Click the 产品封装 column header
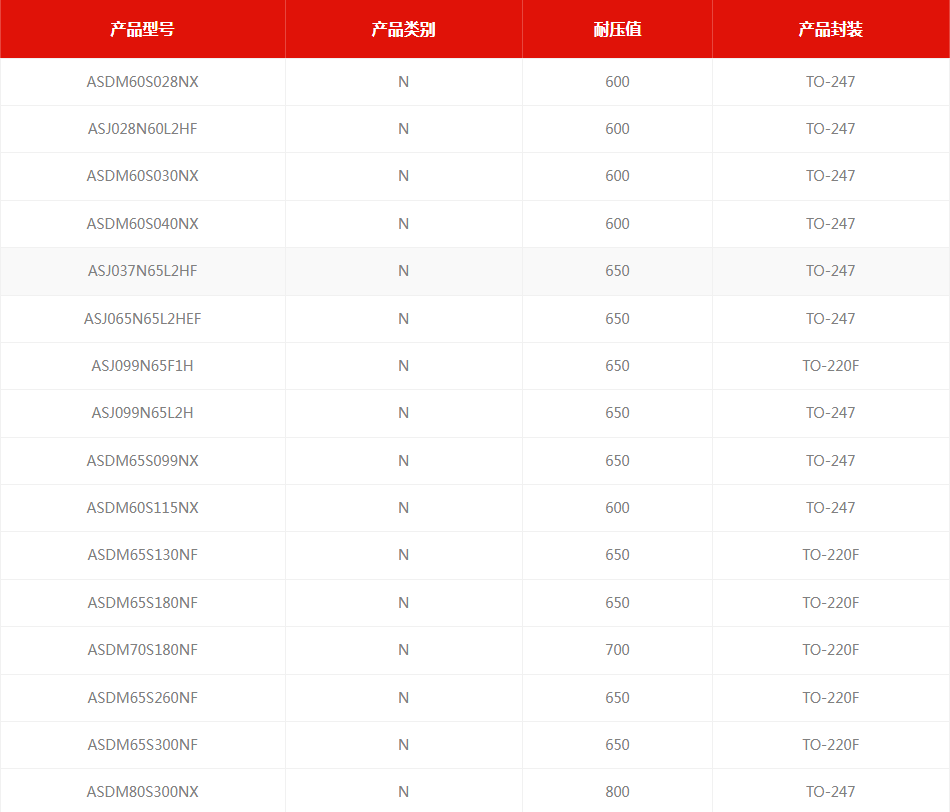 (x=830, y=29)
